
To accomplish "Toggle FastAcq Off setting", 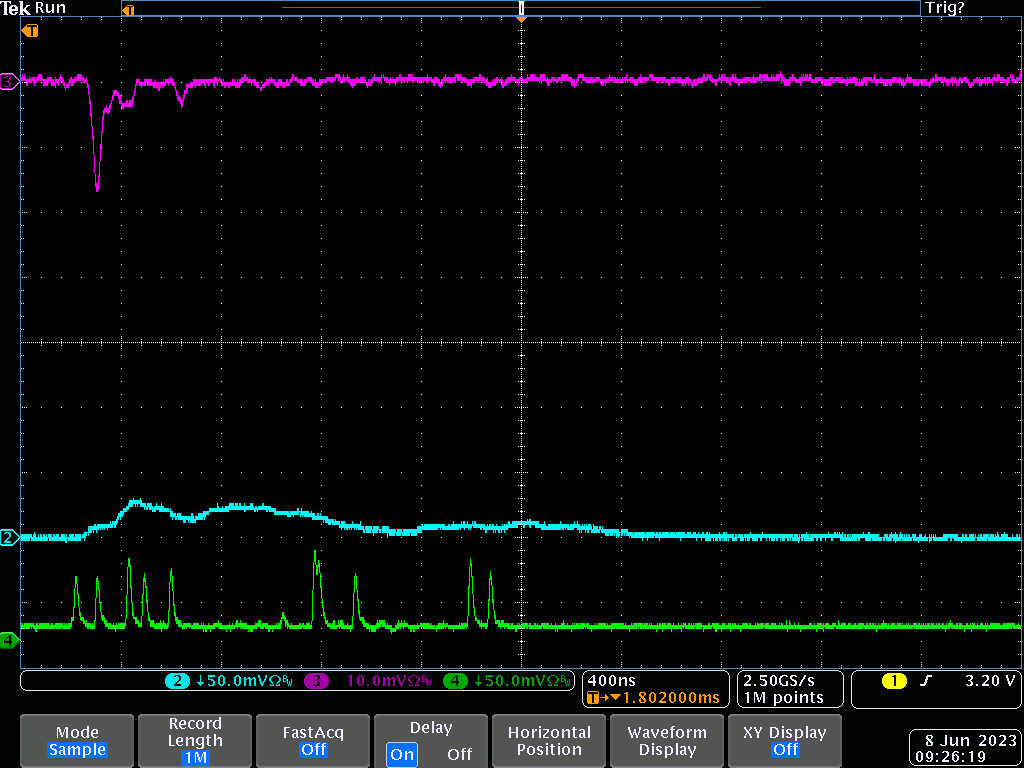I will point(313,741).
